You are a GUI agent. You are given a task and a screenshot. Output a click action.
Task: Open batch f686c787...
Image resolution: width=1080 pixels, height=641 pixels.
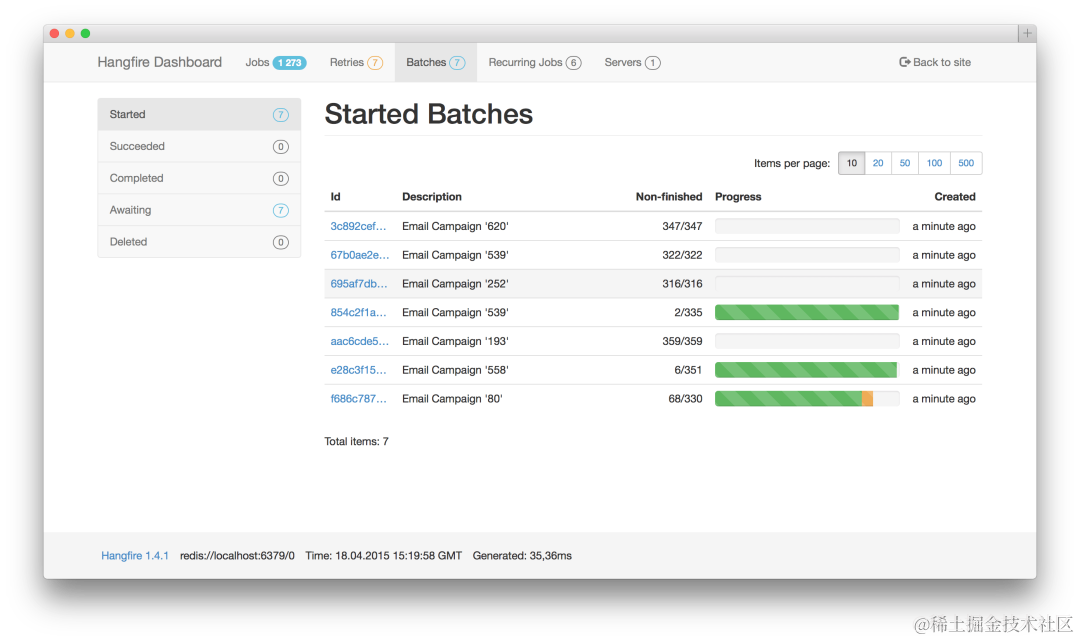(x=358, y=399)
